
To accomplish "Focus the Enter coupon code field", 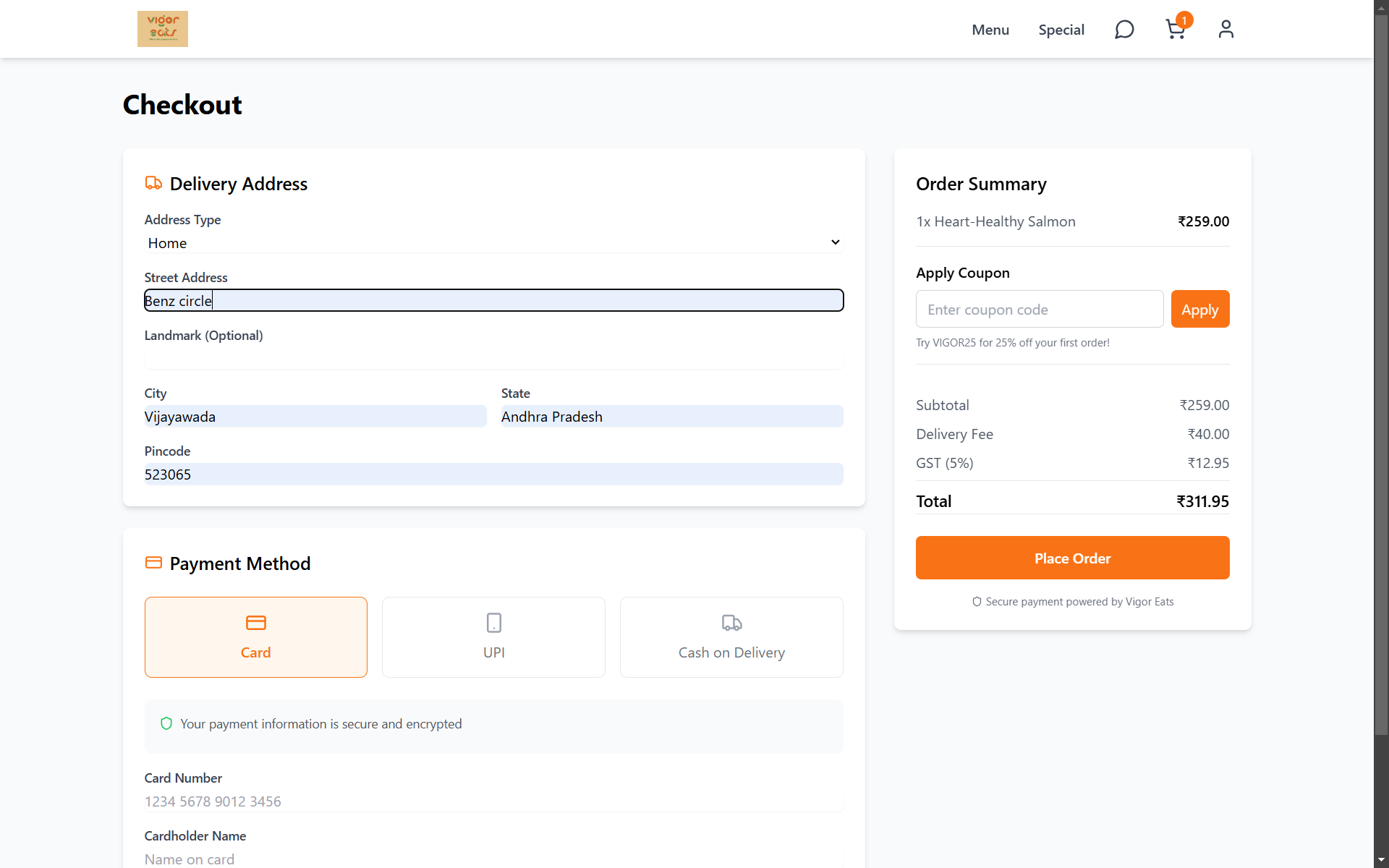I will 1039,309.
